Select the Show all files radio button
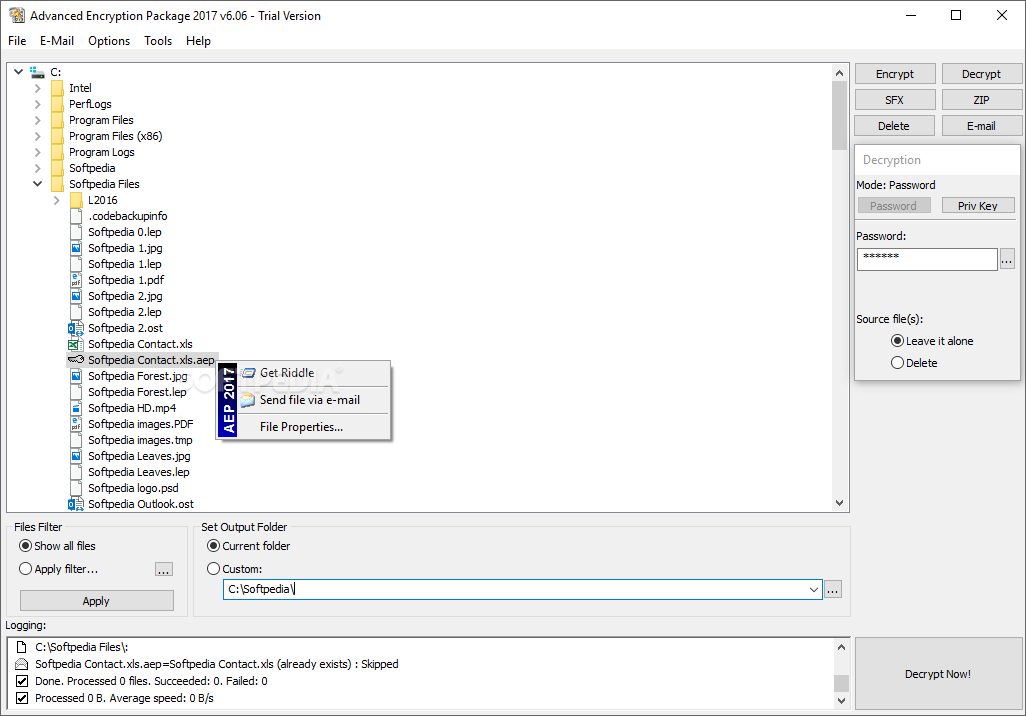Viewport: 1026px width, 716px height. click(26, 545)
